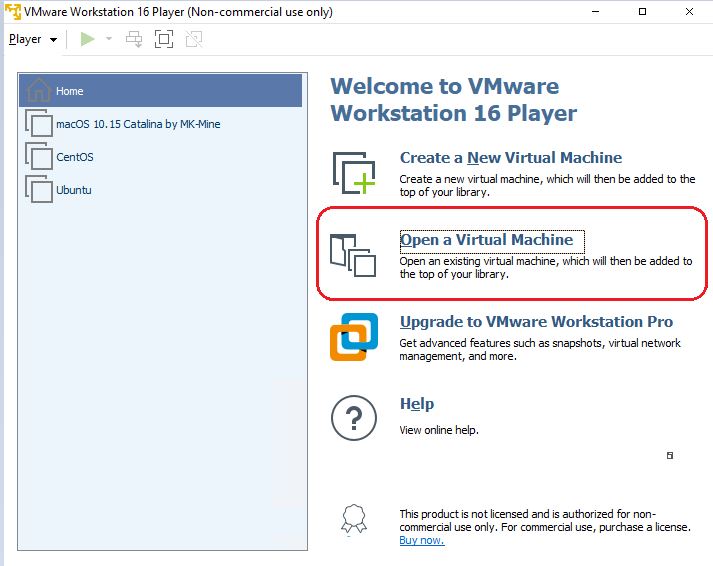713x566 pixels.
Task: Open the Help heading link
Action: [417, 404]
